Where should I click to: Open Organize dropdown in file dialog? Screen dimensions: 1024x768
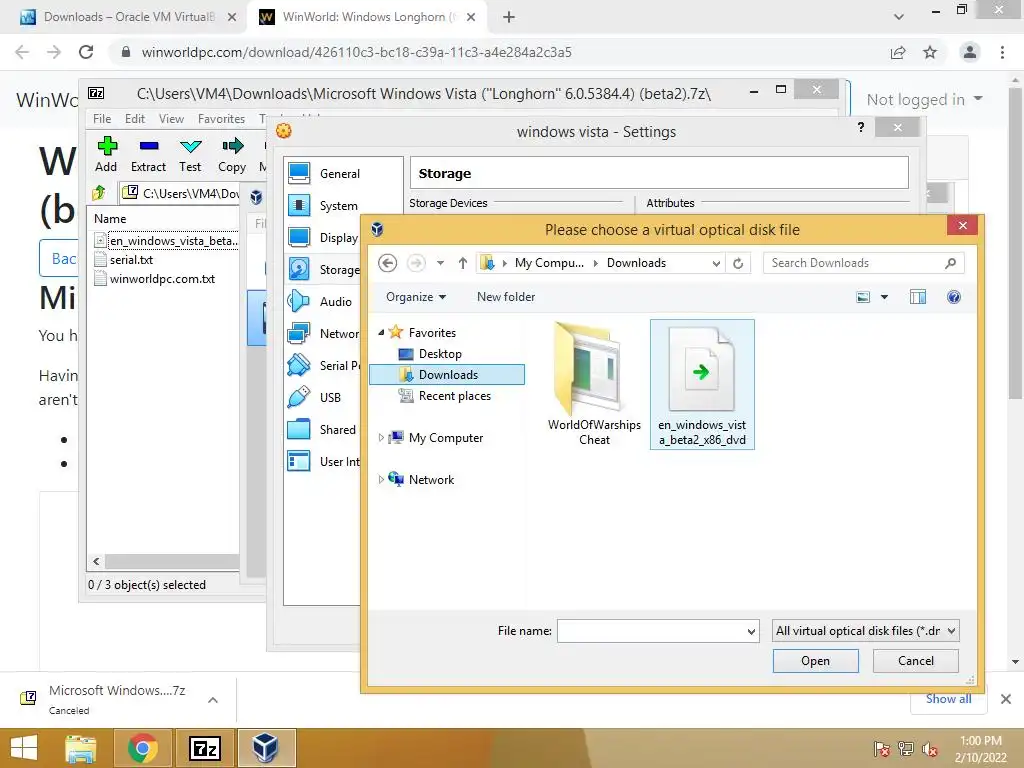point(416,297)
